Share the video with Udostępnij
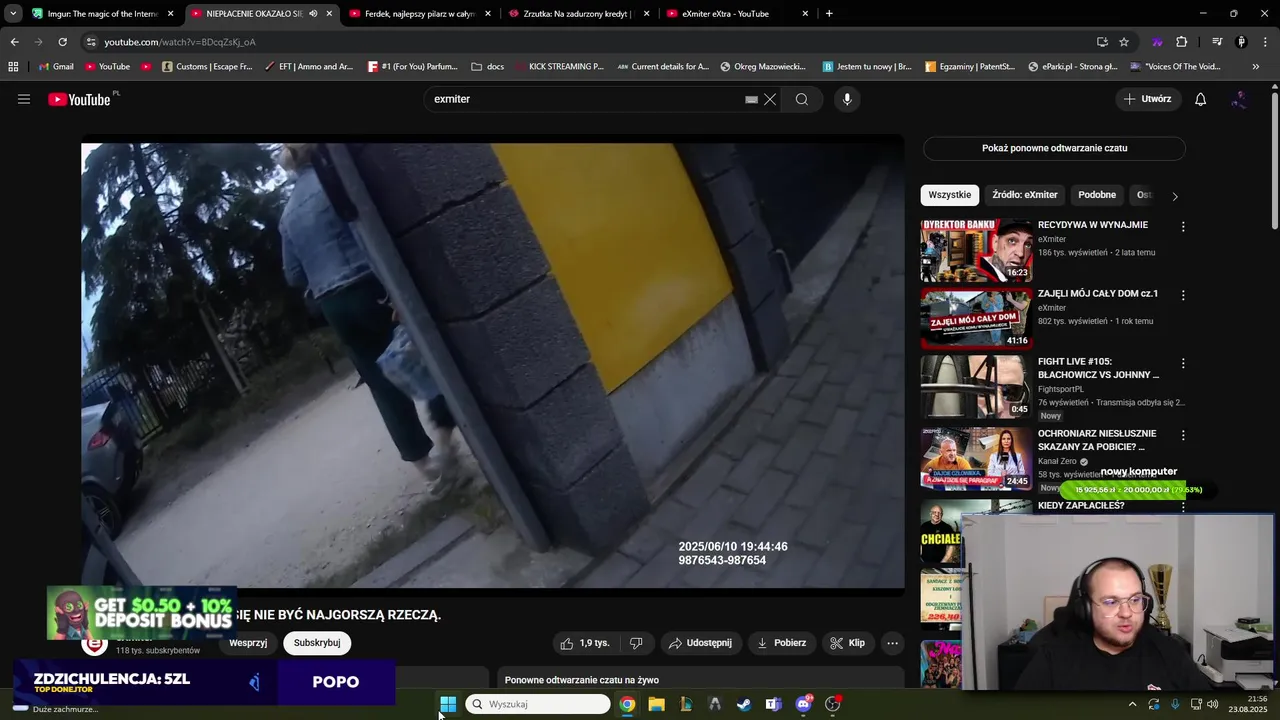This screenshot has height=720, width=1280. point(699,643)
